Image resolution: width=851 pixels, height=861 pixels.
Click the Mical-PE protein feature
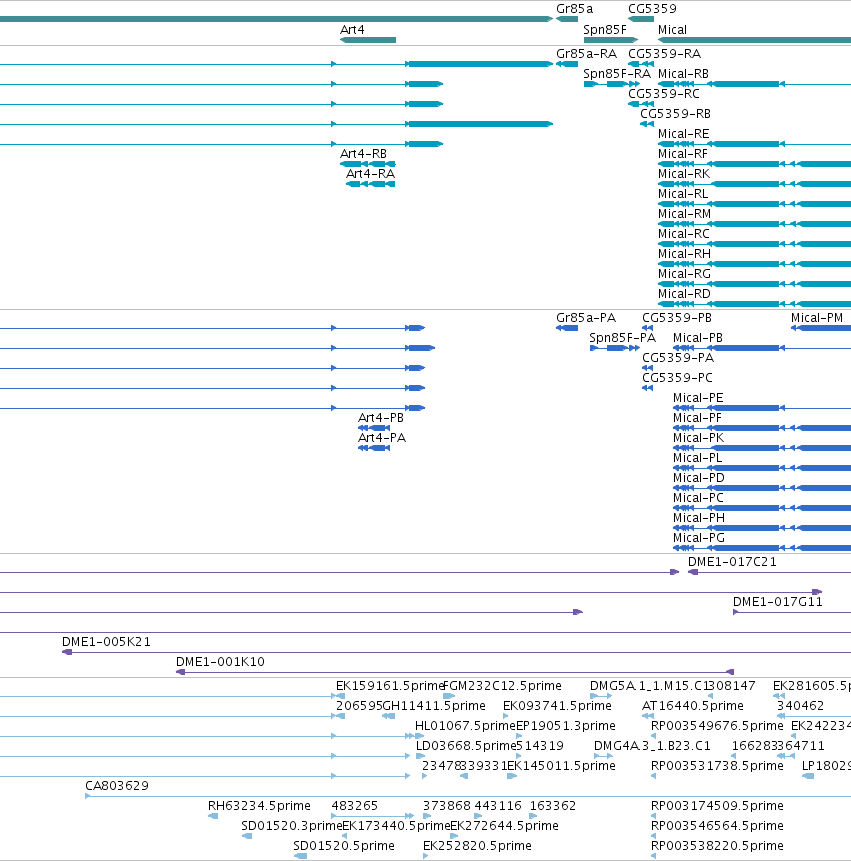762,408
